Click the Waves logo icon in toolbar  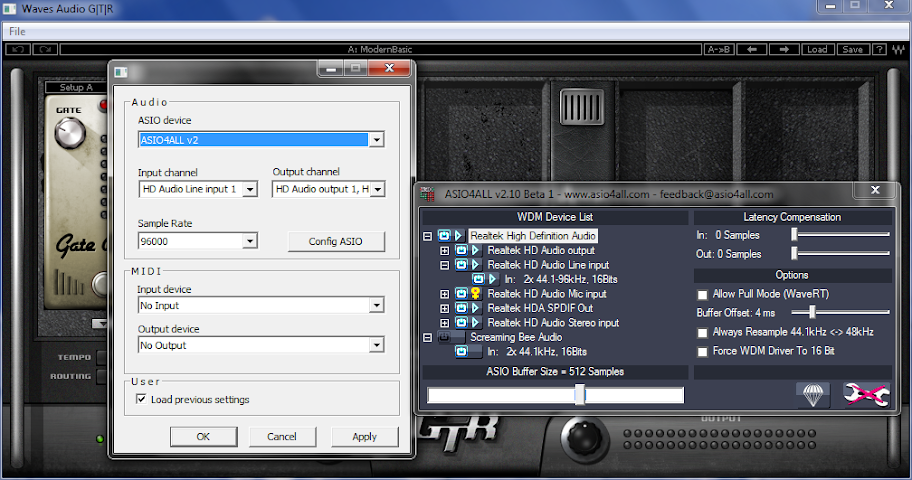click(x=898, y=49)
